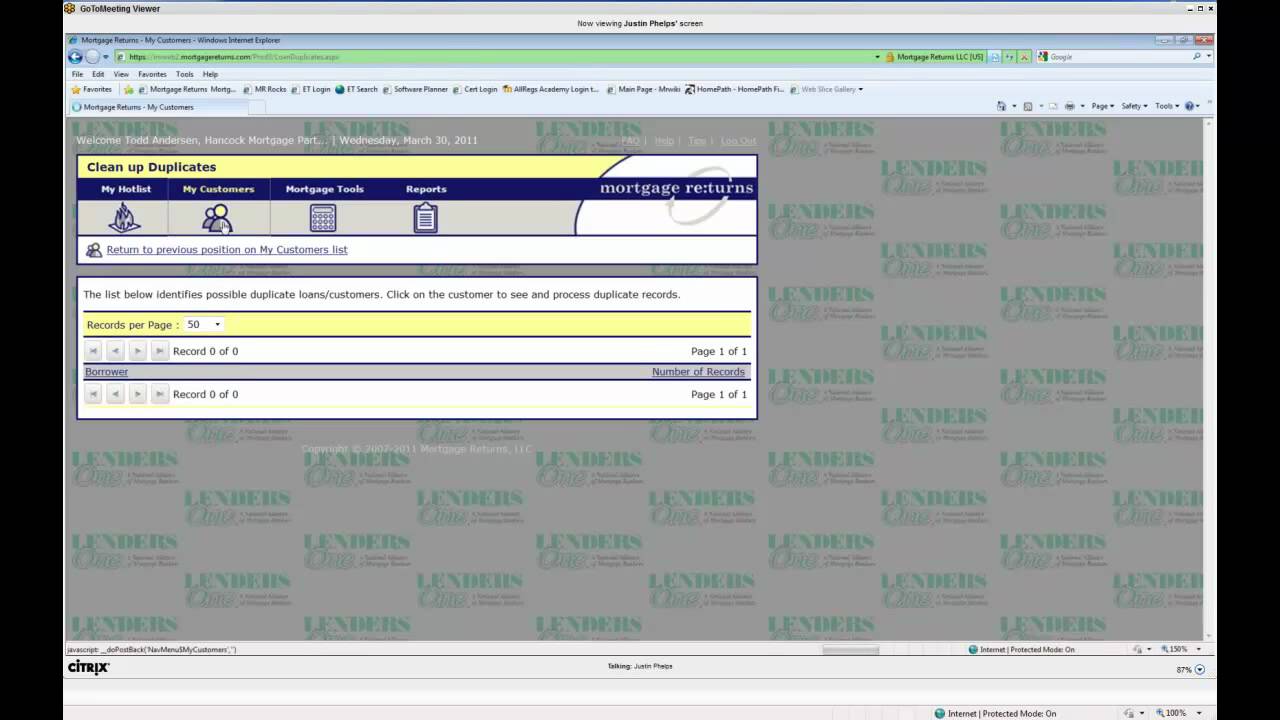
Task: Expand the Web Slice Gallery dropdown arrow
Action: [861, 89]
